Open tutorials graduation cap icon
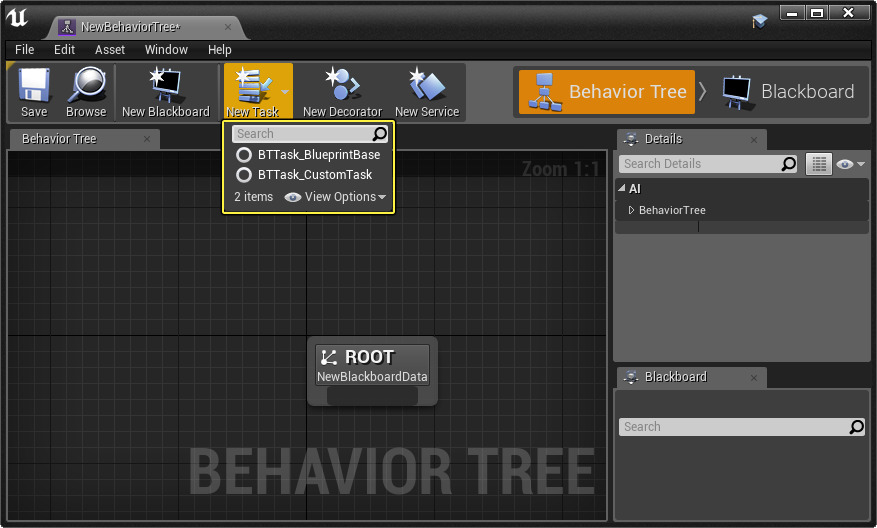 (760, 22)
